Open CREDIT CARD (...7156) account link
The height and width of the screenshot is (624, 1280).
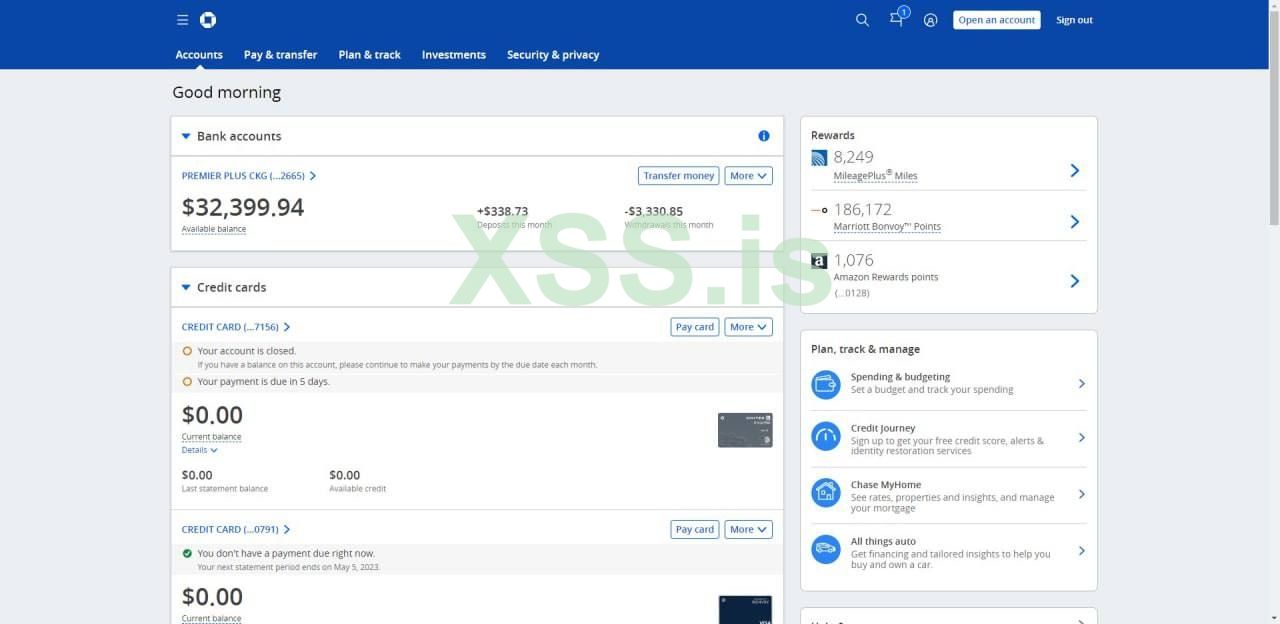236,327
